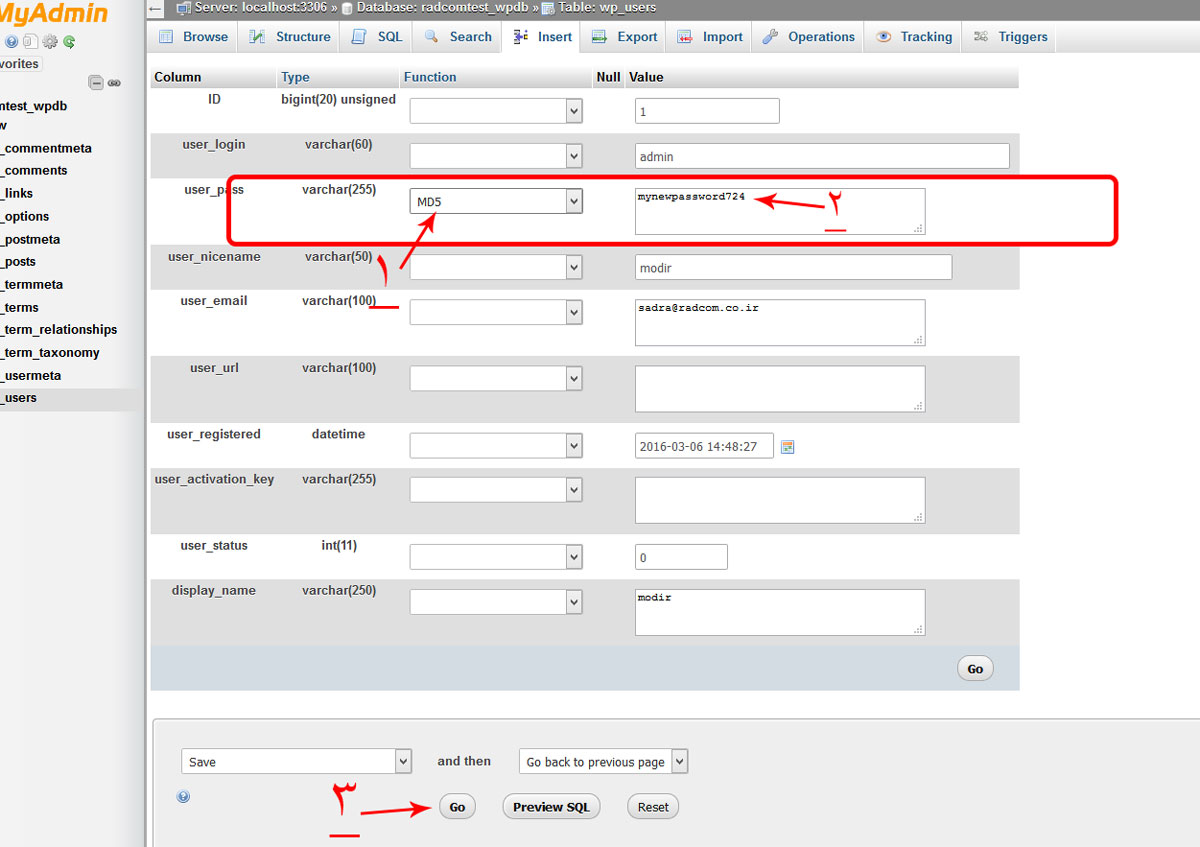Open the copy-document icon in sidebar
The width and height of the screenshot is (1200, 847).
click(30, 42)
